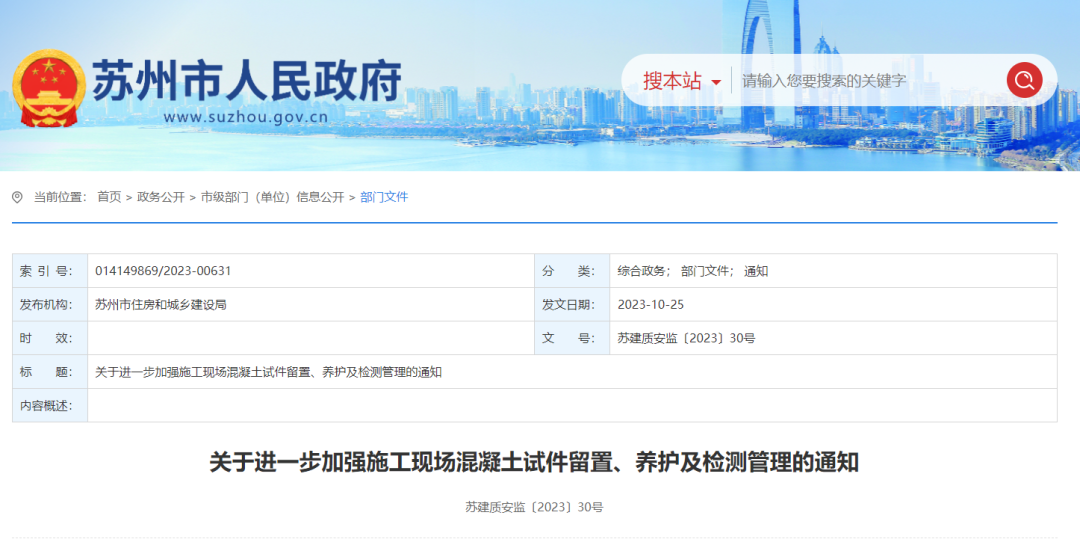Click the www.suzhou.gov.cn URL text
1080x539 pixels.
(245, 118)
